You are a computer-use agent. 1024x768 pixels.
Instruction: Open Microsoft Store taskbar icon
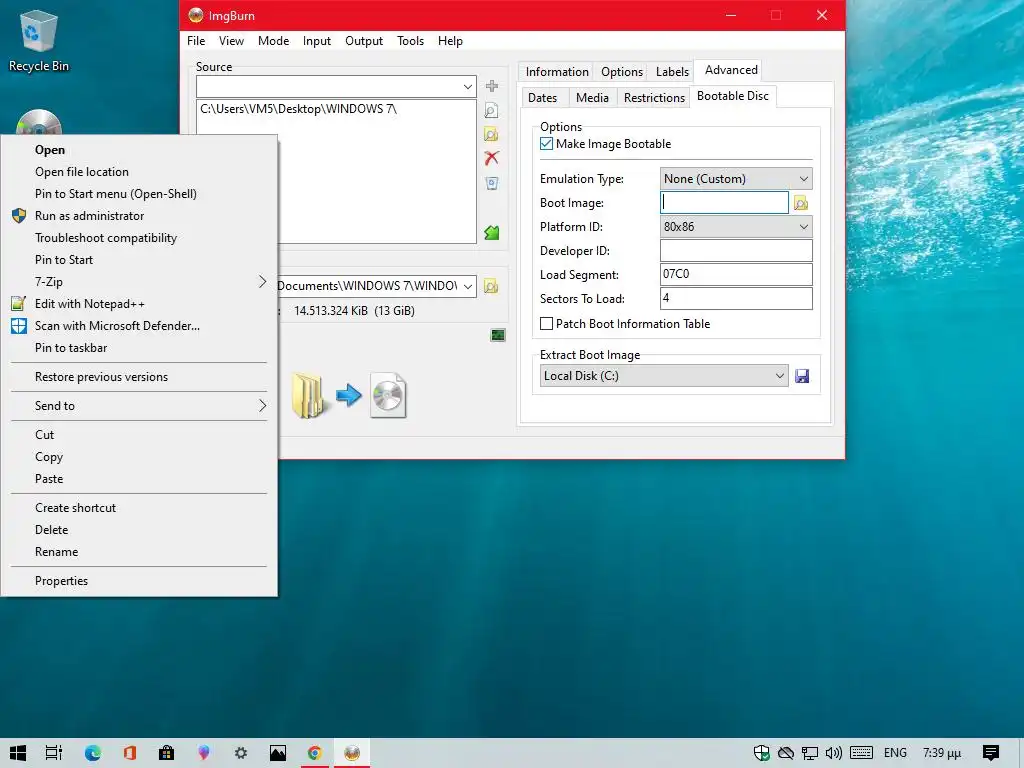point(167,753)
